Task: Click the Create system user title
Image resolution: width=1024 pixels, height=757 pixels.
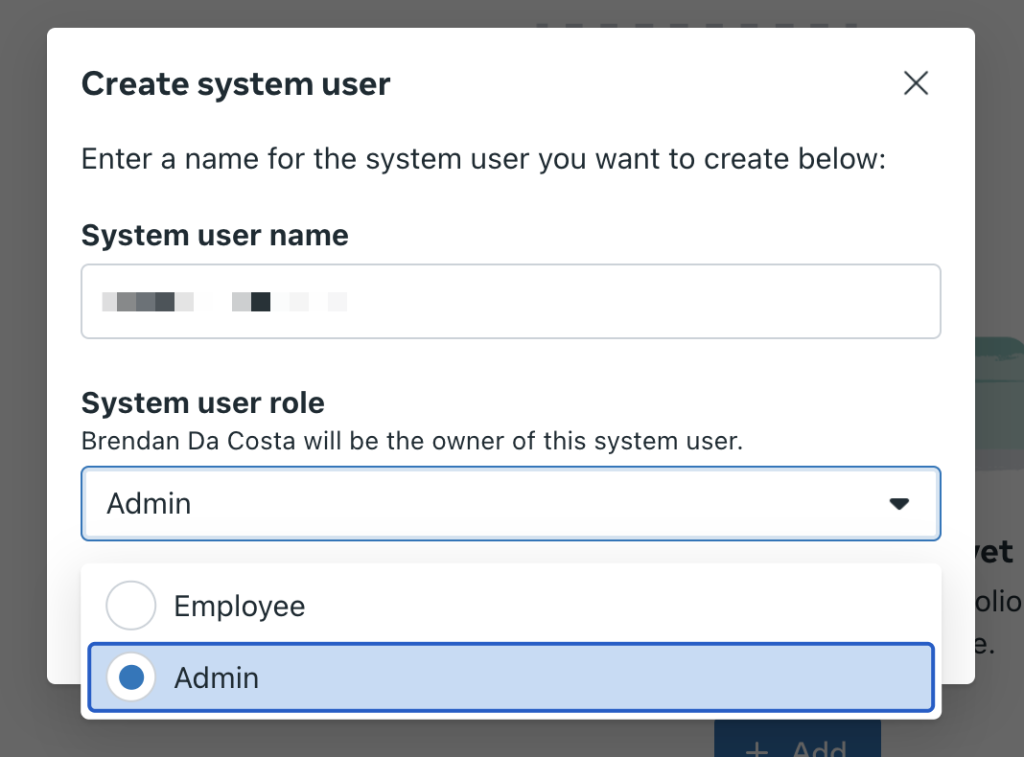Action: coord(236,84)
